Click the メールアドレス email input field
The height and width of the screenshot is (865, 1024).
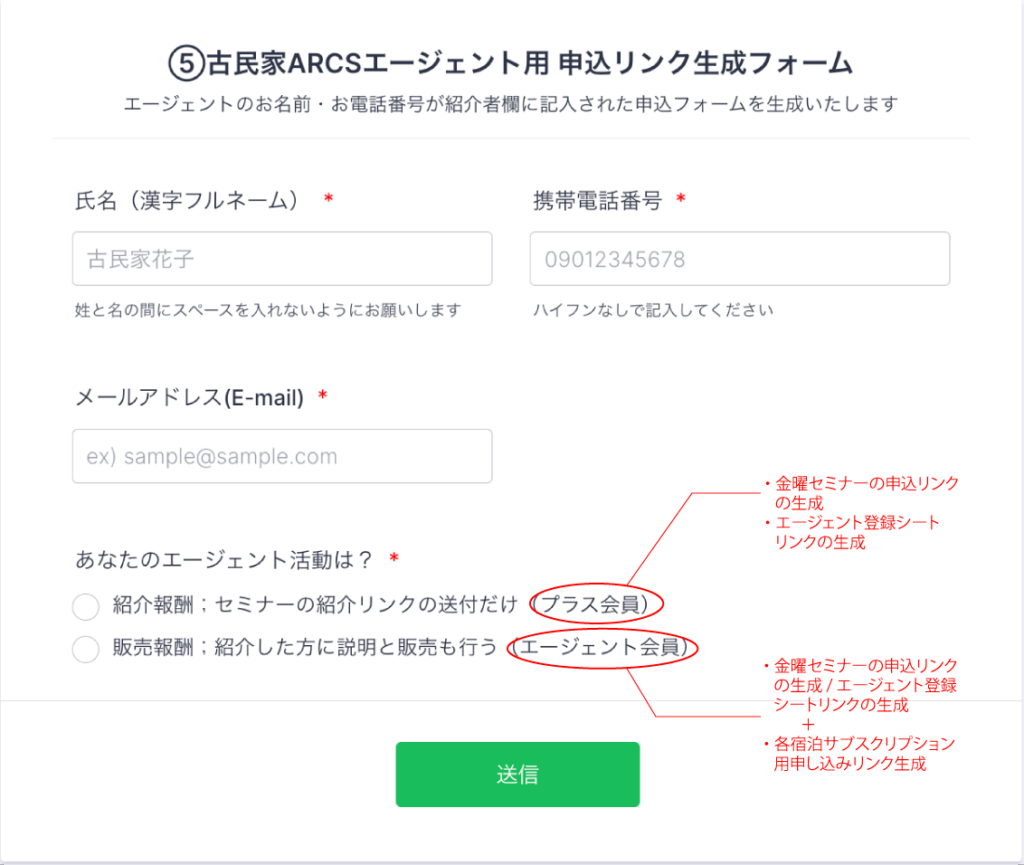[x=282, y=456]
